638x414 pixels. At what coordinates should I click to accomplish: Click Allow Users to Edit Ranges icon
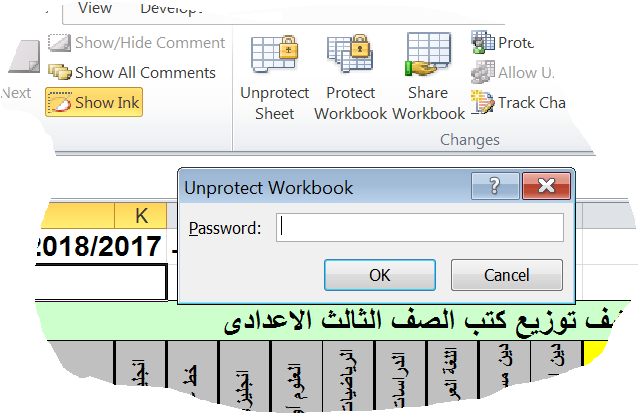483,72
